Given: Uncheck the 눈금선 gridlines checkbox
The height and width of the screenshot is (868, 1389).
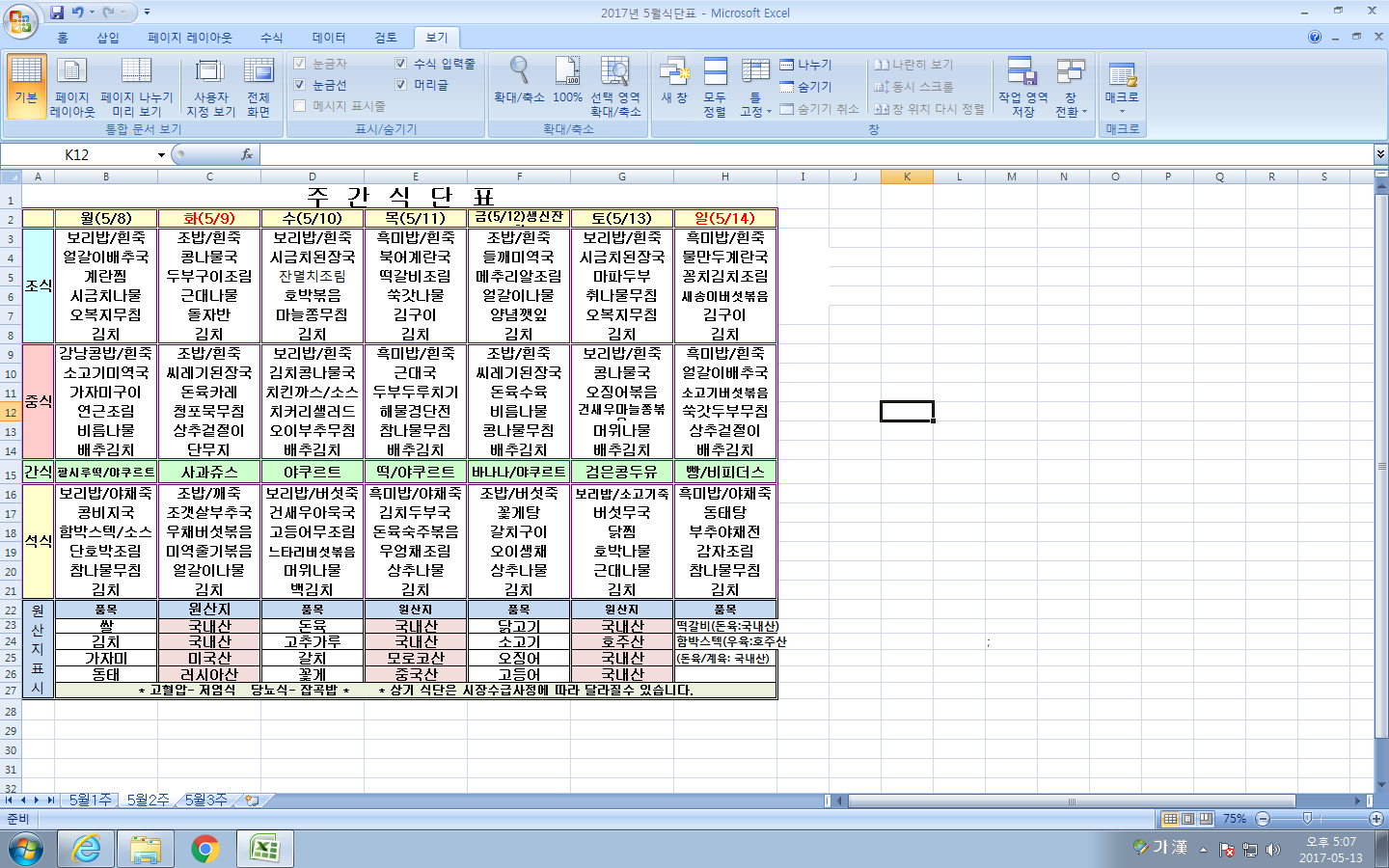Looking at the screenshot, I should (x=300, y=85).
